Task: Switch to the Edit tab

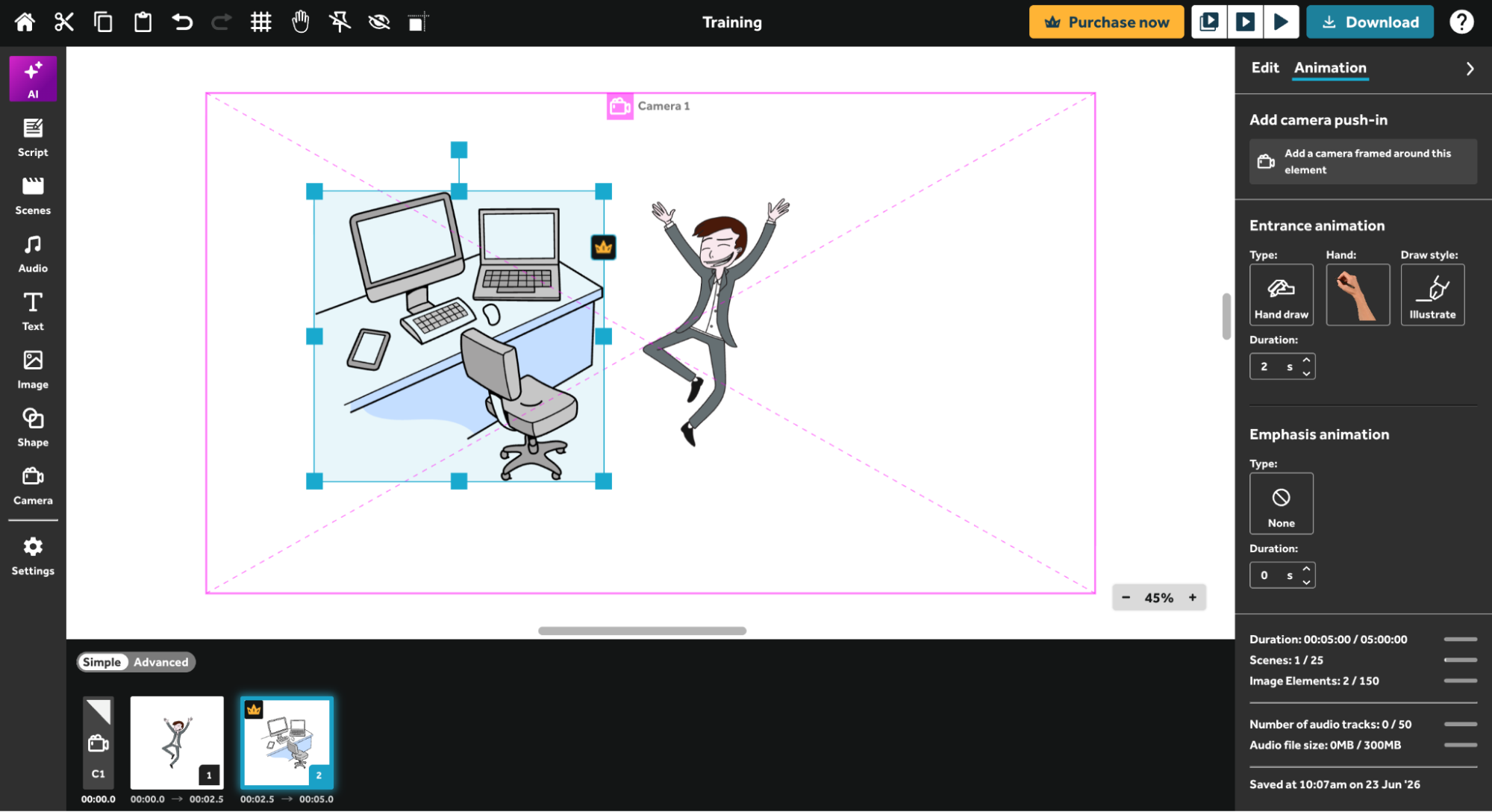Action: tap(1265, 68)
